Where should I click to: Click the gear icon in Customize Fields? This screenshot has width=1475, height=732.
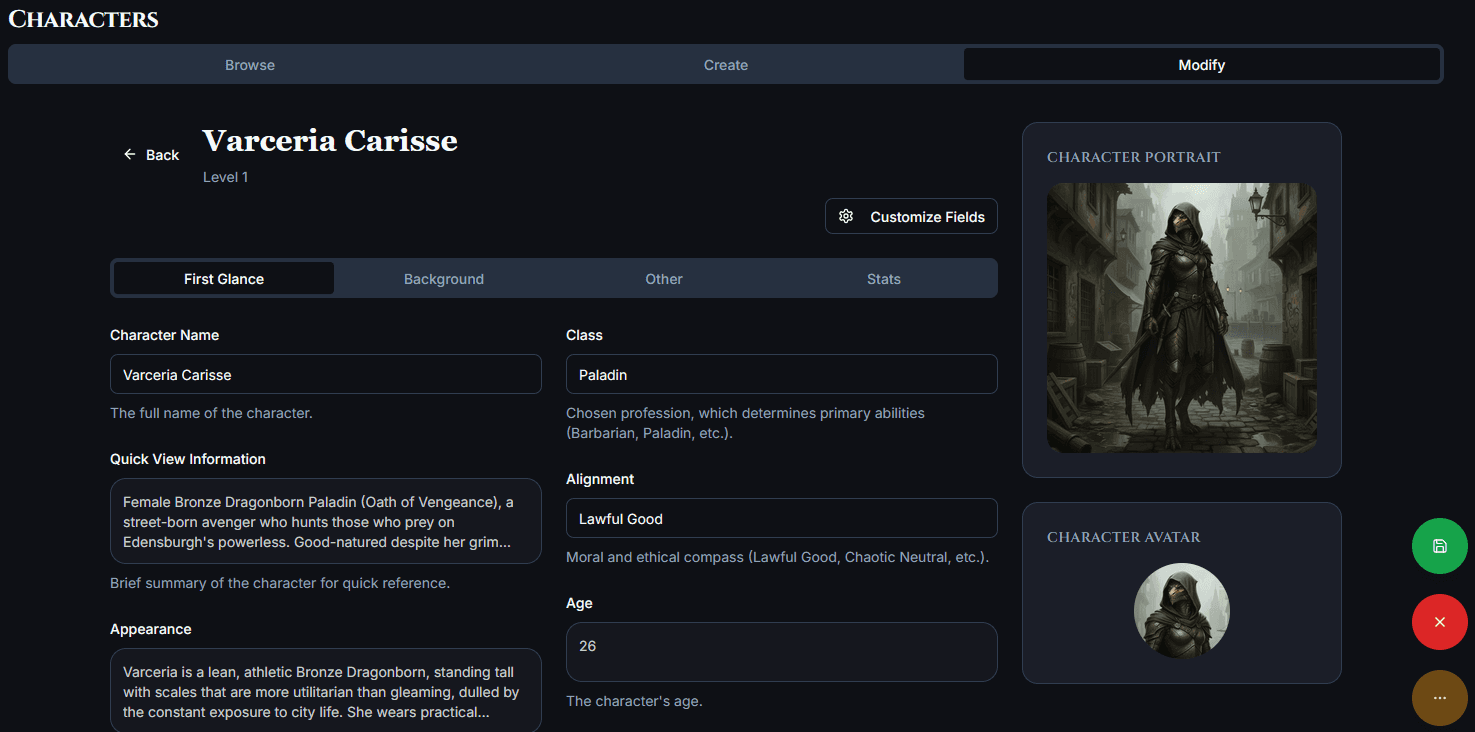coord(846,217)
